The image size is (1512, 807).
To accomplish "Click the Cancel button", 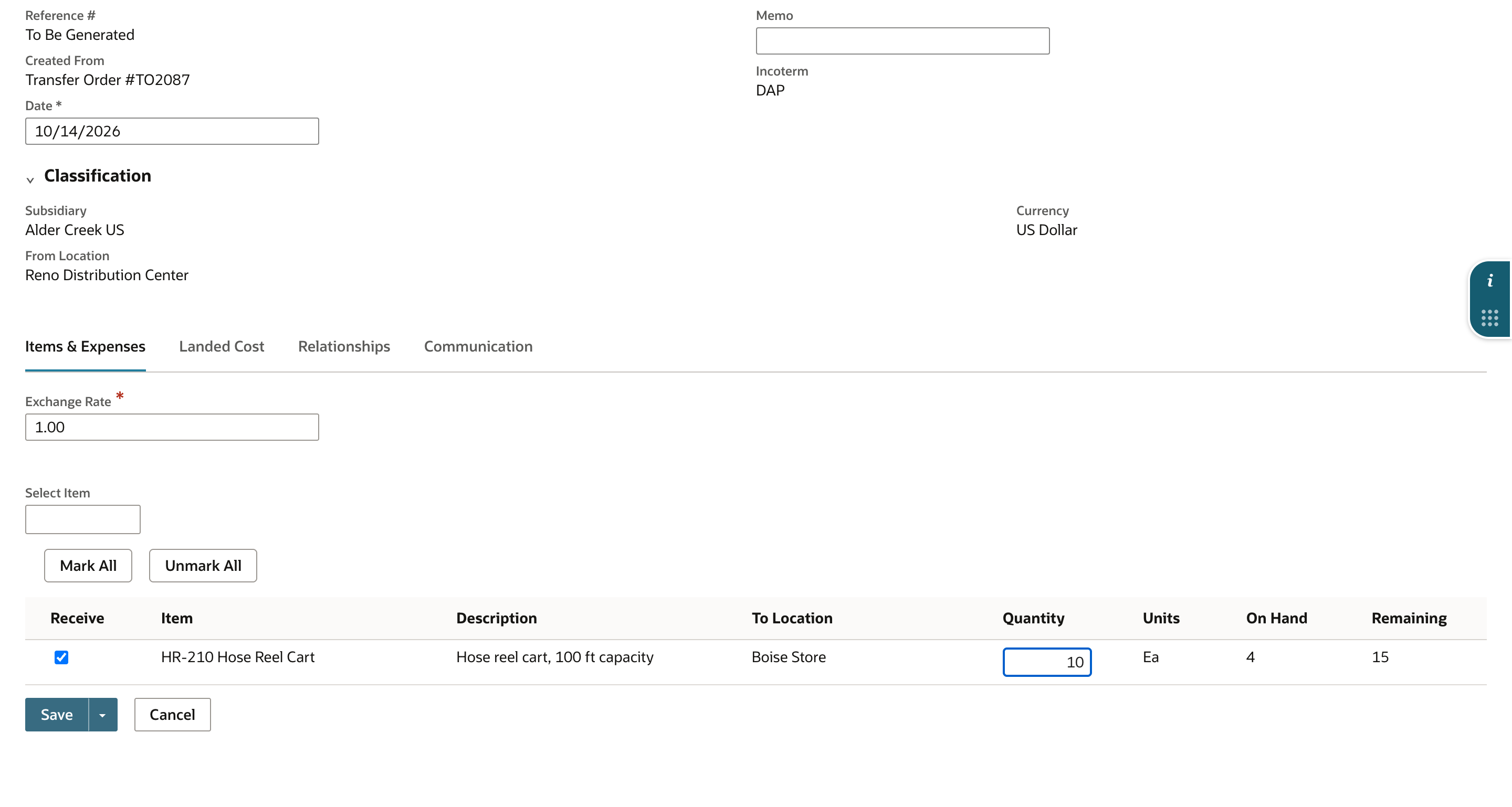I will 173,714.
